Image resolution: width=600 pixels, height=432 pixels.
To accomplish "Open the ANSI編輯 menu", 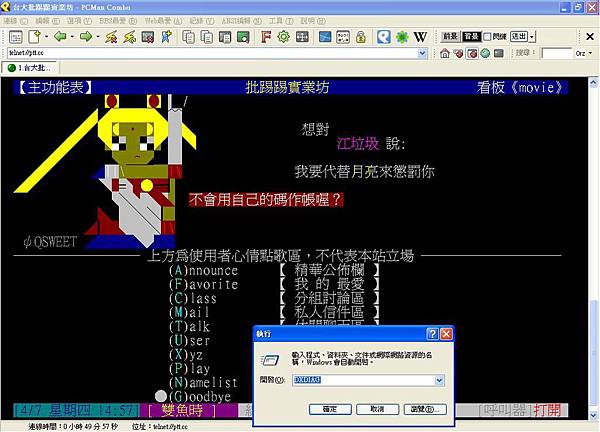I will tap(241, 21).
